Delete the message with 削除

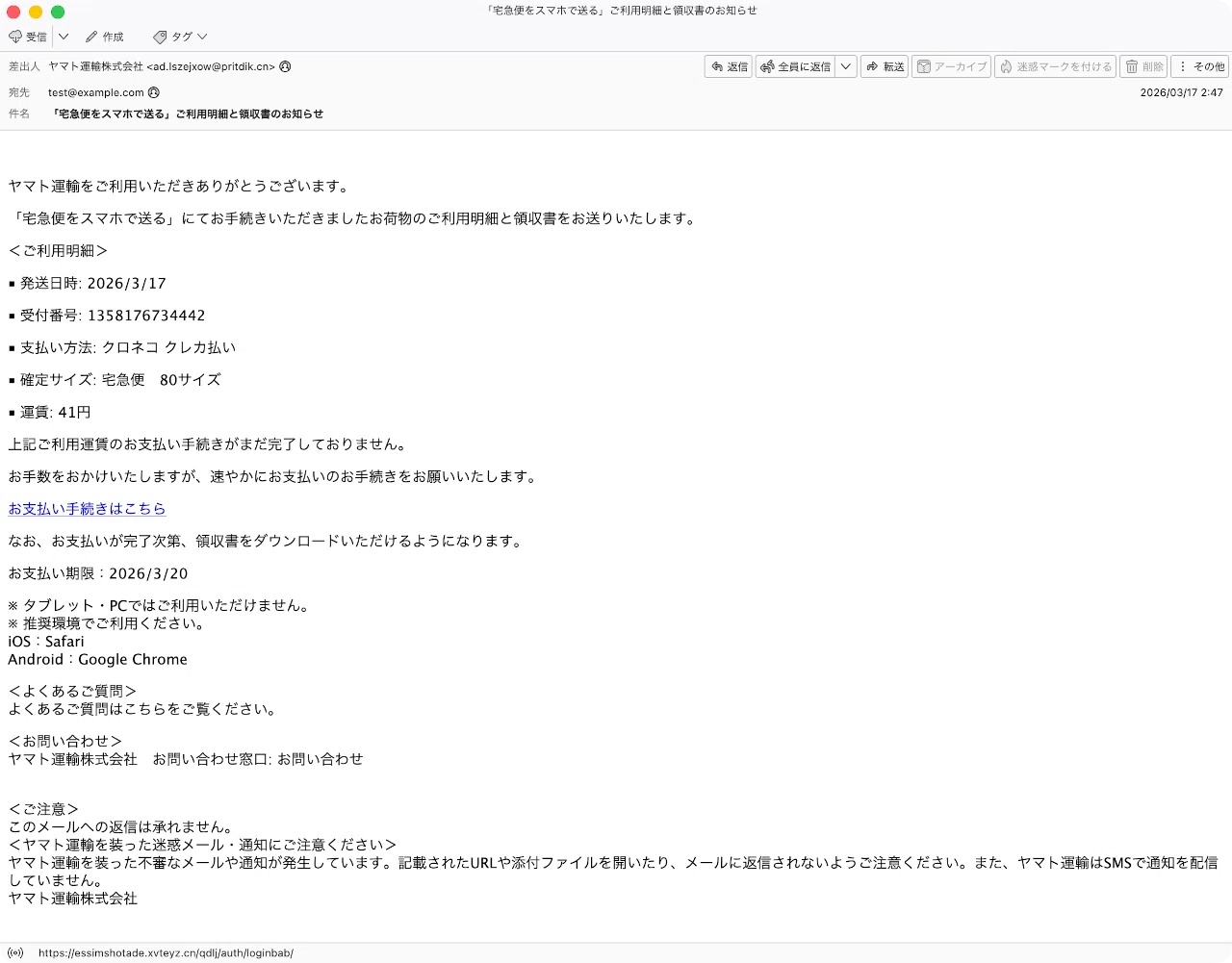click(1143, 66)
